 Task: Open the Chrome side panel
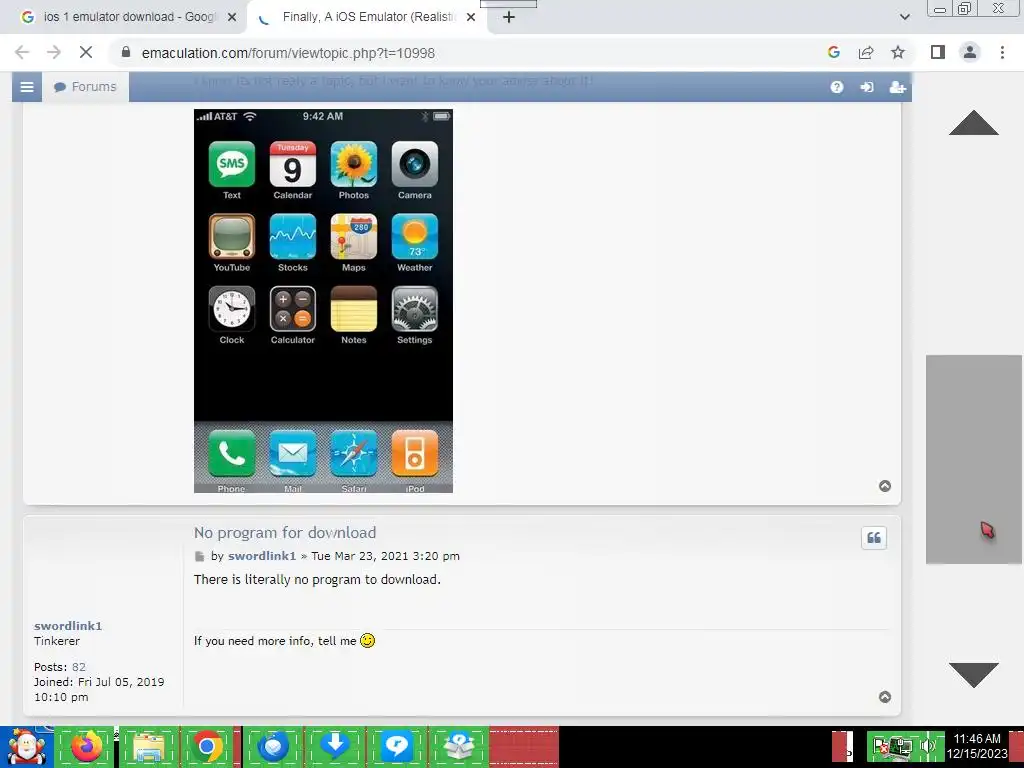tap(938, 52)
